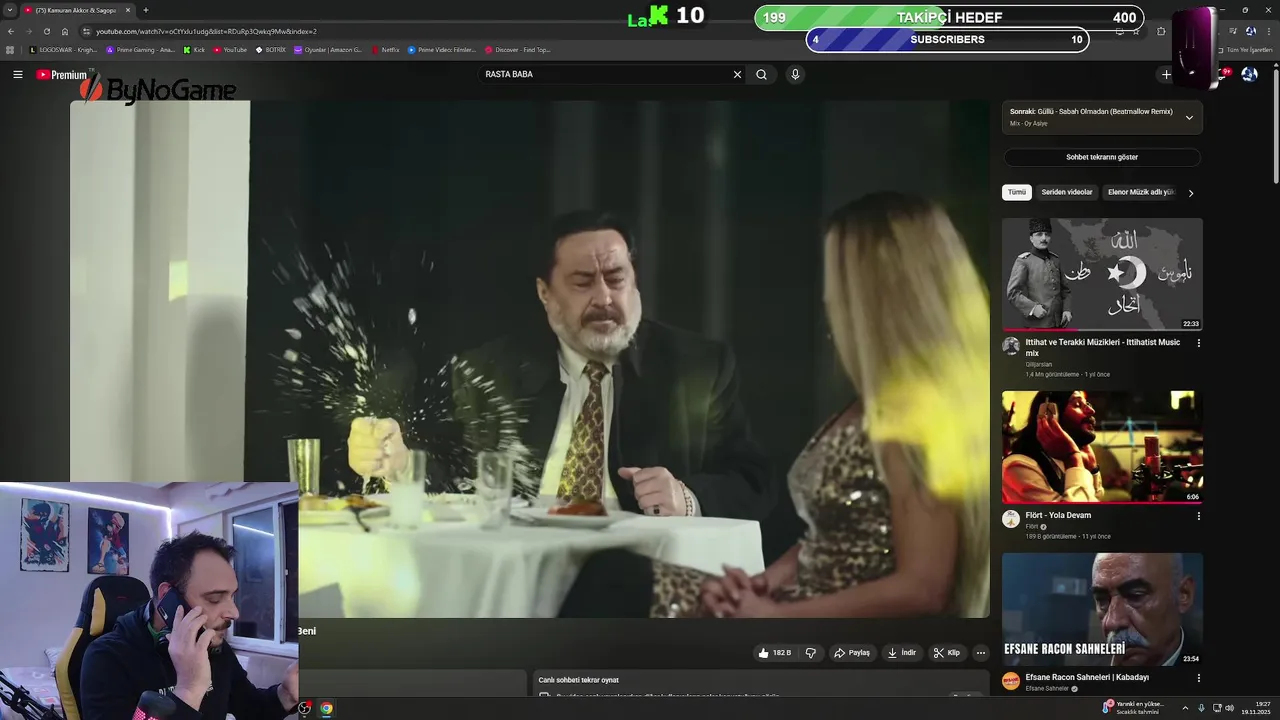Image resolution: width=1280 pixels, height=720 pixels.
Task: Open Ittihat ve Terakki Müzikleri thumbnail
Action: (1102, 274)
